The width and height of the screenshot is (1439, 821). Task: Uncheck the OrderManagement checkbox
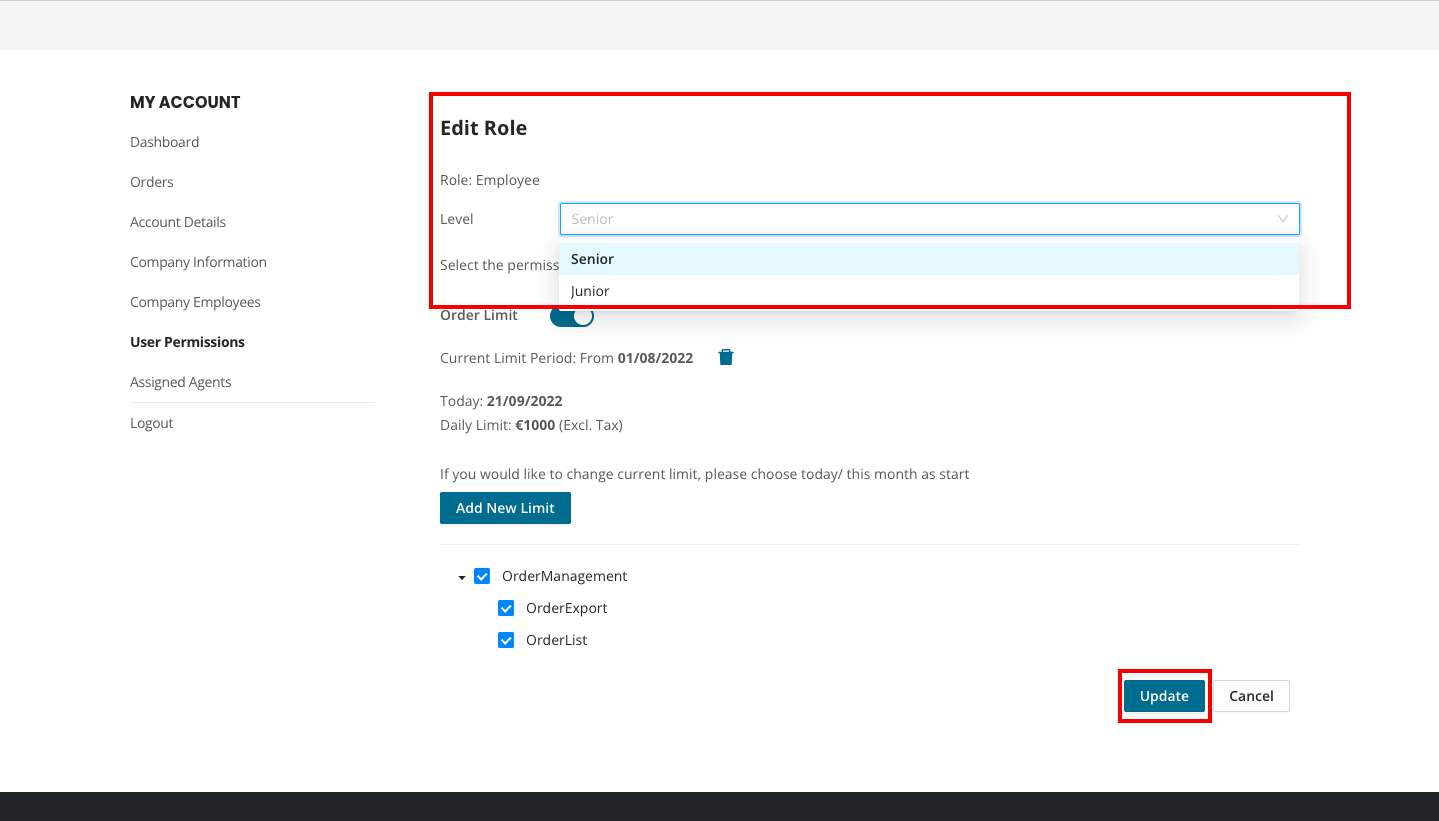pyautogui.click(x=482, y=576)
